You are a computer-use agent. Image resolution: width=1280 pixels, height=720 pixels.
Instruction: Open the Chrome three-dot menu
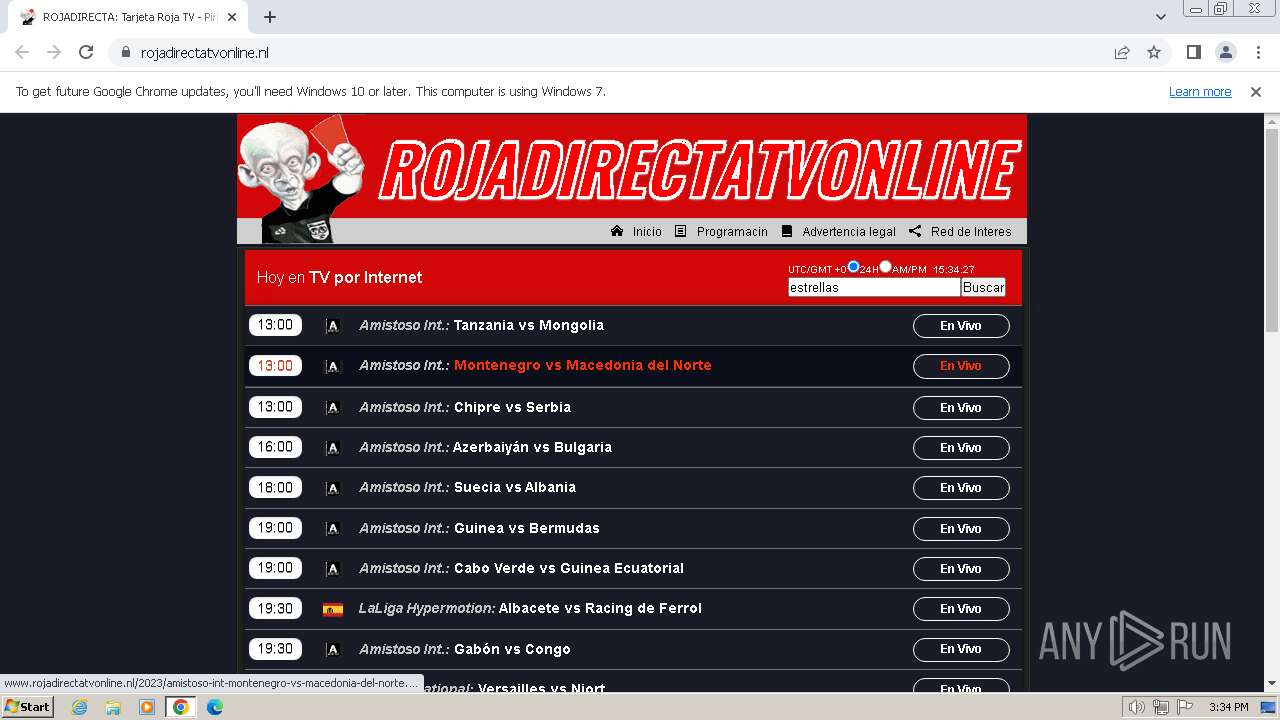[1257, 53]
